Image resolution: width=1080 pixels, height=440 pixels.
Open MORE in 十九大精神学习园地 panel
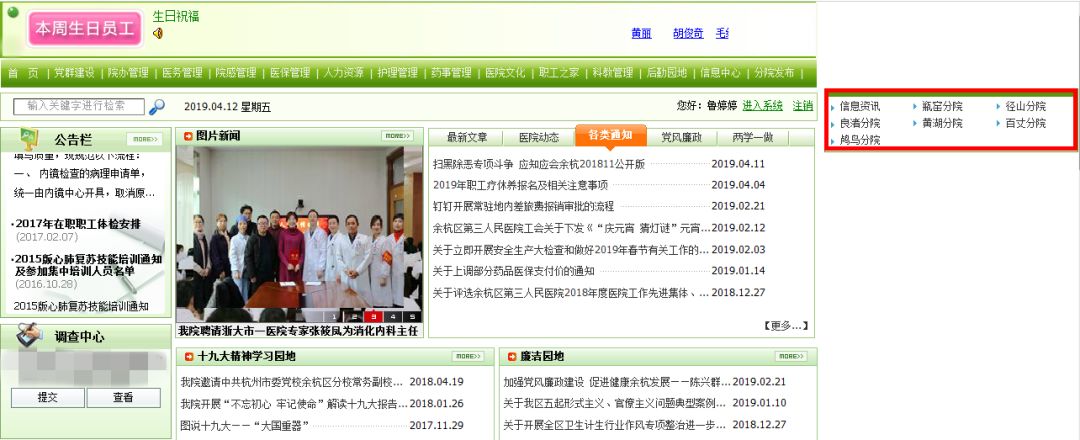tap(468, 356)
